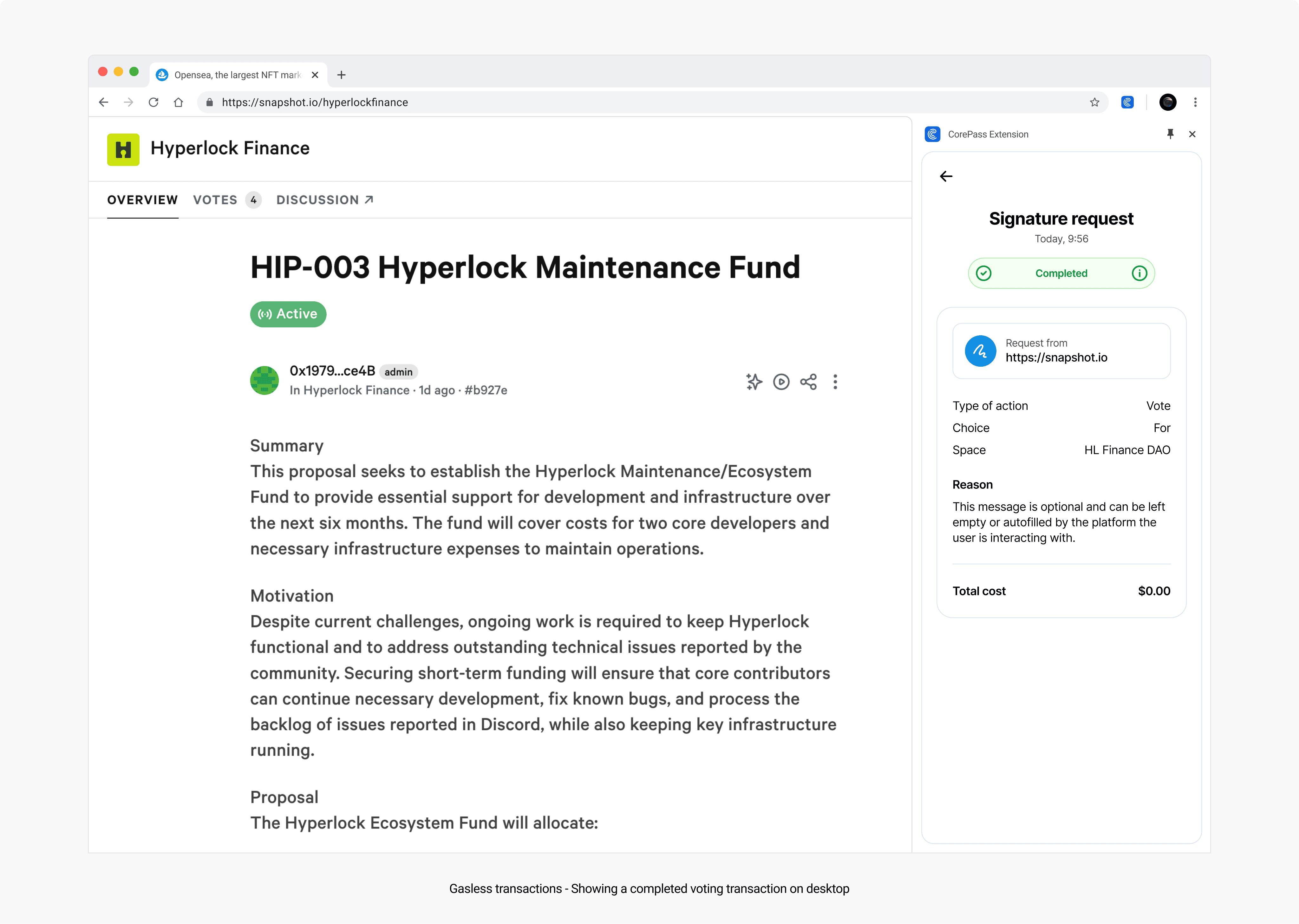This screenshot has width=1299, height=924.
Task: Switch to the VOTES tab
Action: tap(215, 200)
